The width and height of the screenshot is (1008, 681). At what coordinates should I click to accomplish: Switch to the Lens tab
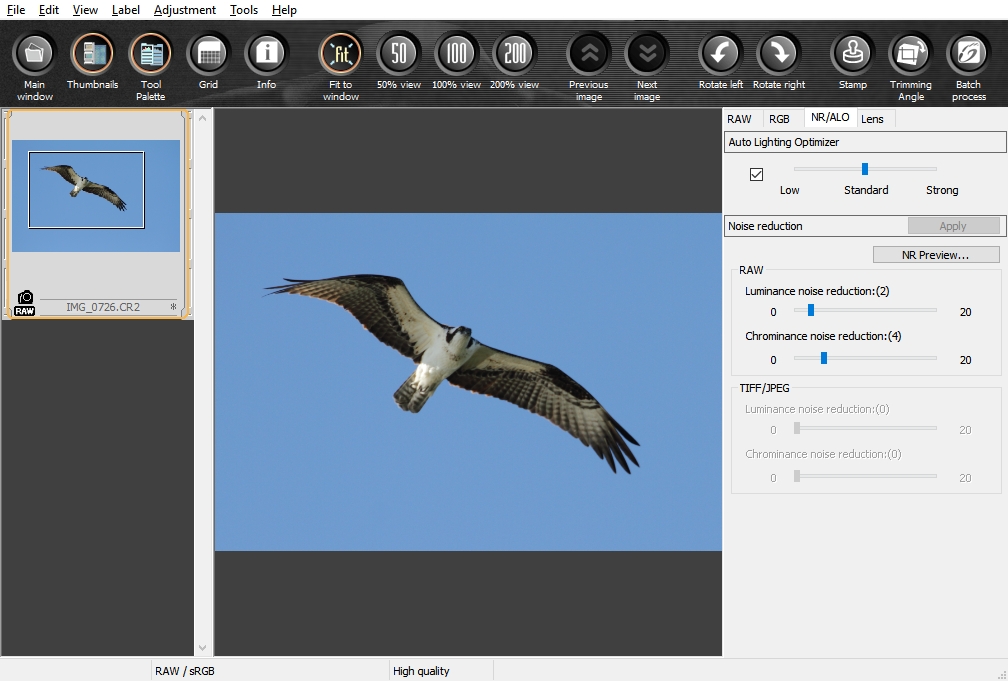872,119
